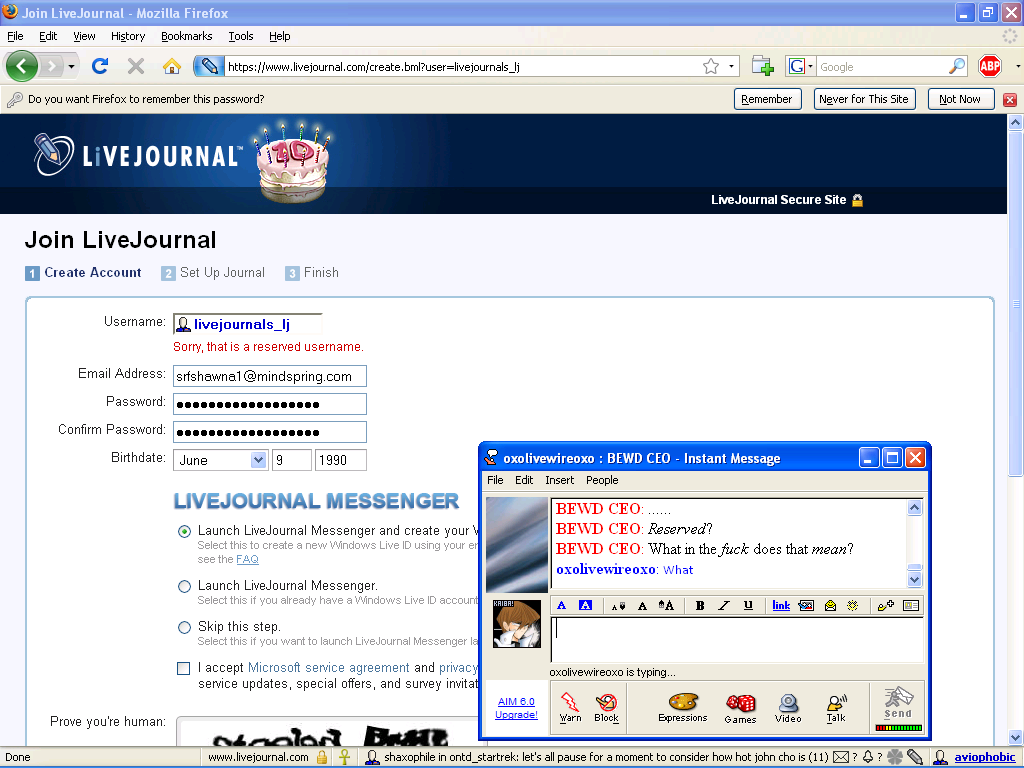
Task: Dismiss the remember password notification bar
Action: coord(1010,99)
